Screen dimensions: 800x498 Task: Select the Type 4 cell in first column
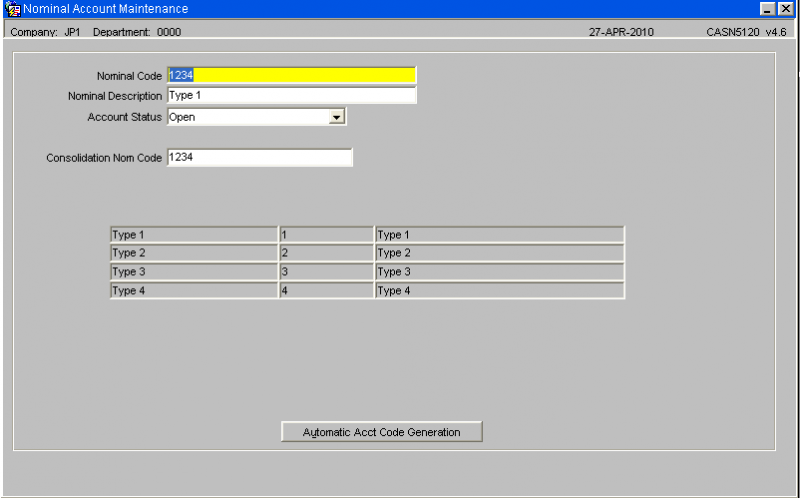click(x=194, y=290)
